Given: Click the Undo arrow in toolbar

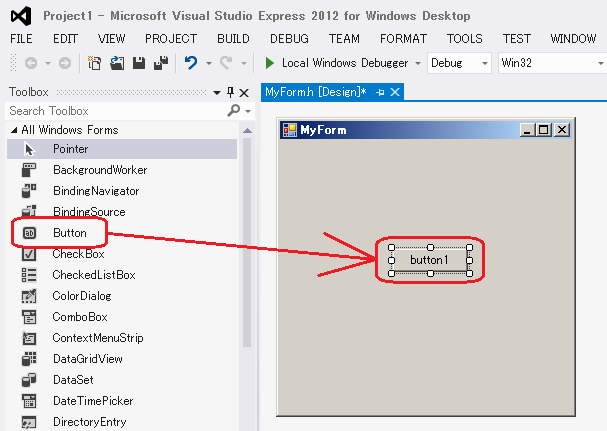Looking at the screenshot, I should tap(190, 63).
